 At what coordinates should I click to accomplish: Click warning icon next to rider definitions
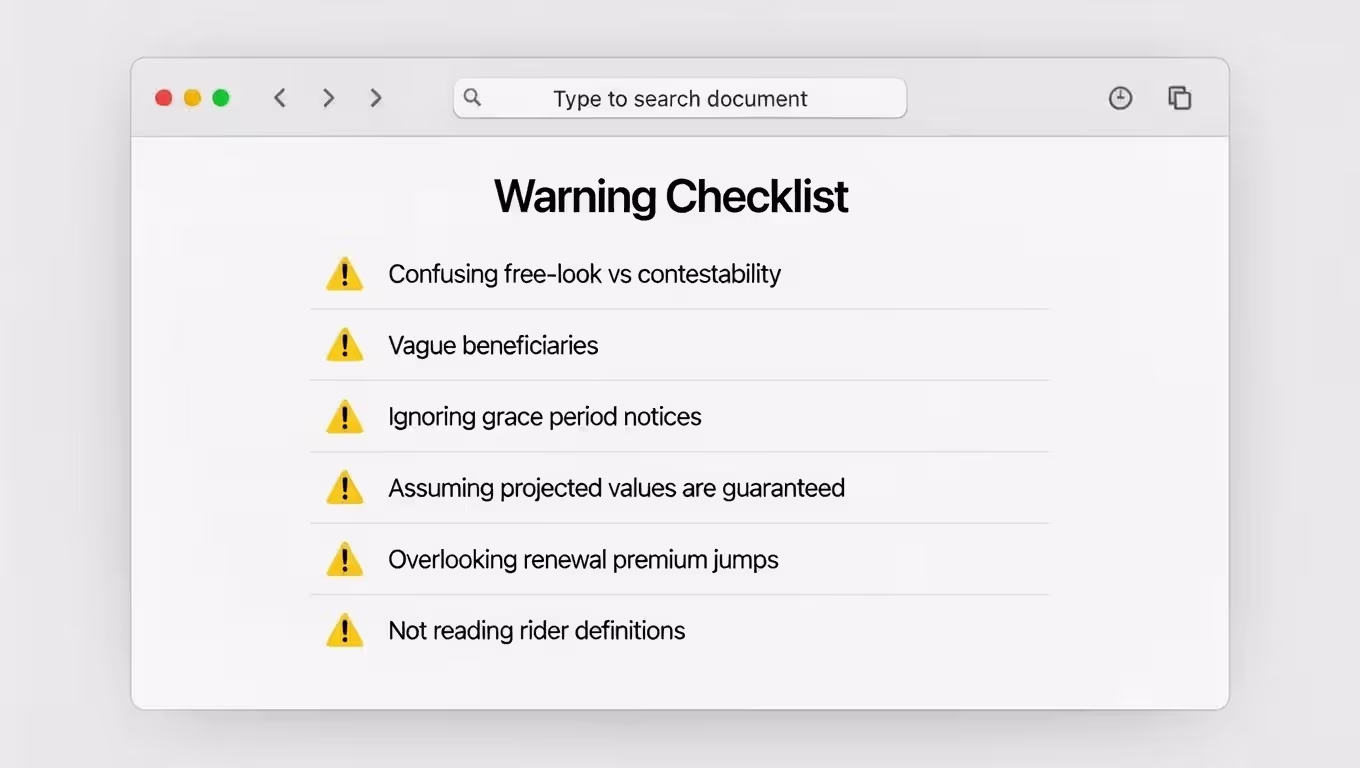point(344,631)
